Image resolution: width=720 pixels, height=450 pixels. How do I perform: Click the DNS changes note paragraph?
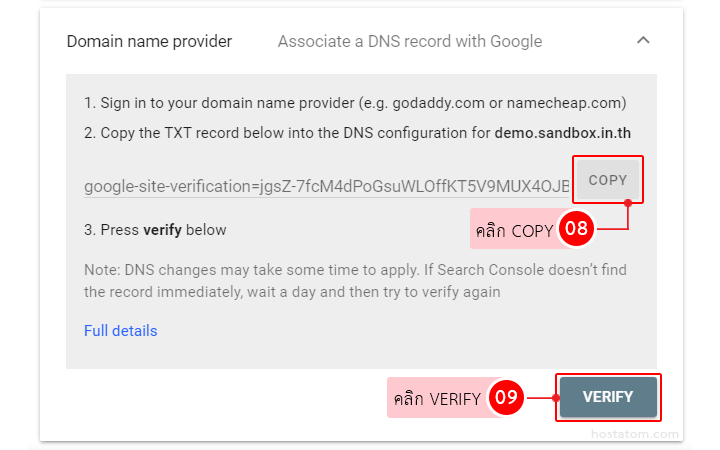point(355,281)
